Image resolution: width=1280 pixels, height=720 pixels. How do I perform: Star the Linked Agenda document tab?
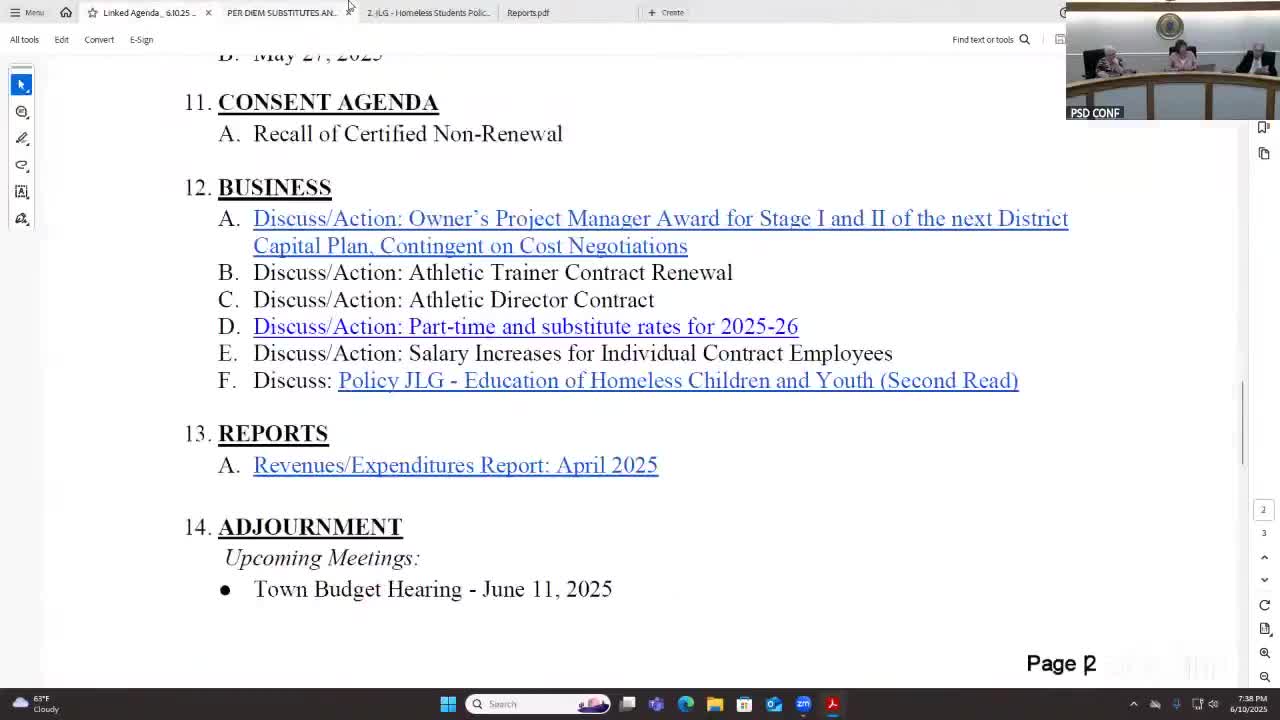coord(92,13)
